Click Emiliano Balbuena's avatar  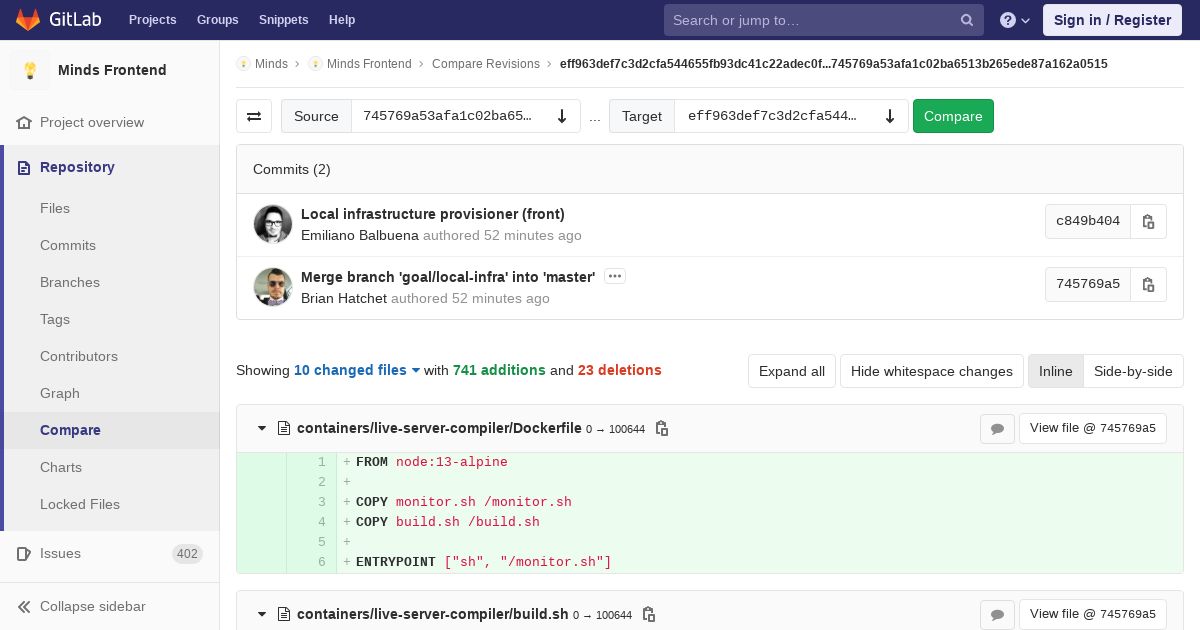click(x=273, y=224)
